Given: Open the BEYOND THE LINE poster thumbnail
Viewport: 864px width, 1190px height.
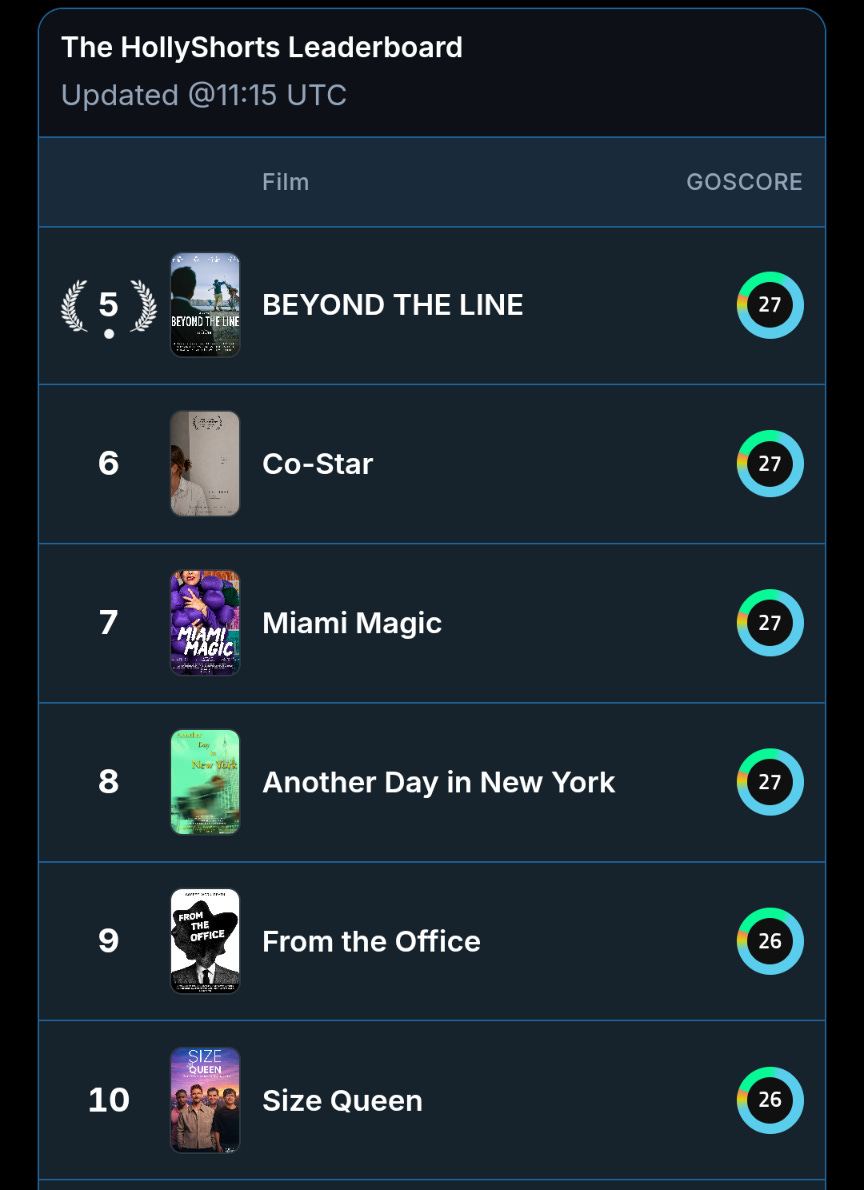Looking at the screenshot, I should click(205, 305).
